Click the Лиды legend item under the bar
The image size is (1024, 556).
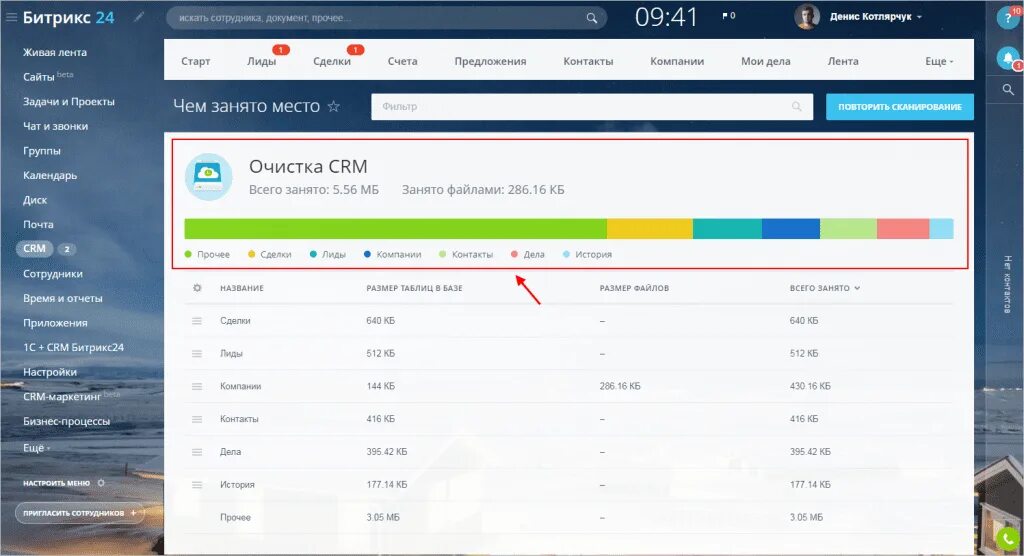pyautogui.click(x=328, y=254)
